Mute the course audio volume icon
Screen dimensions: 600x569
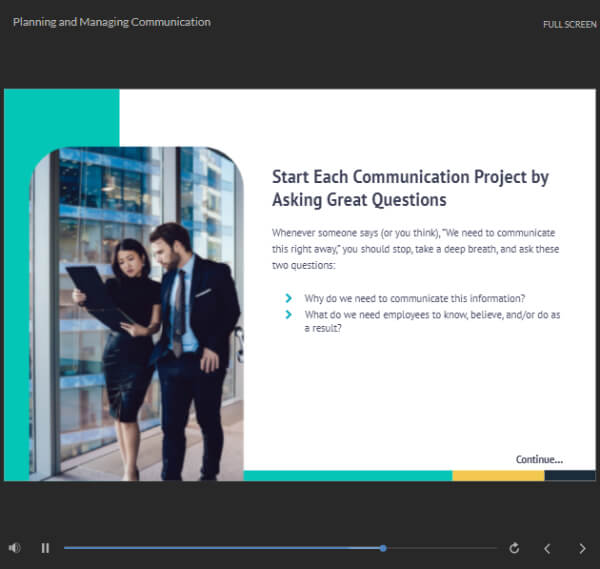(14, 548)
